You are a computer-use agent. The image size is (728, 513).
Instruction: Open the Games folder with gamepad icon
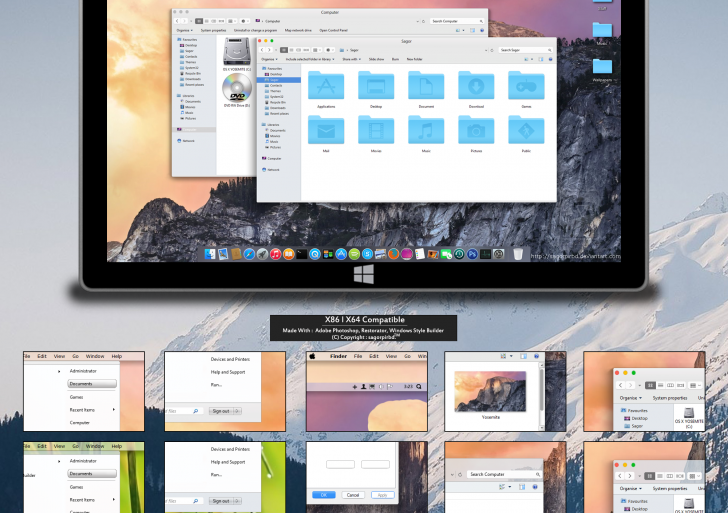click(x=526, y=86)
